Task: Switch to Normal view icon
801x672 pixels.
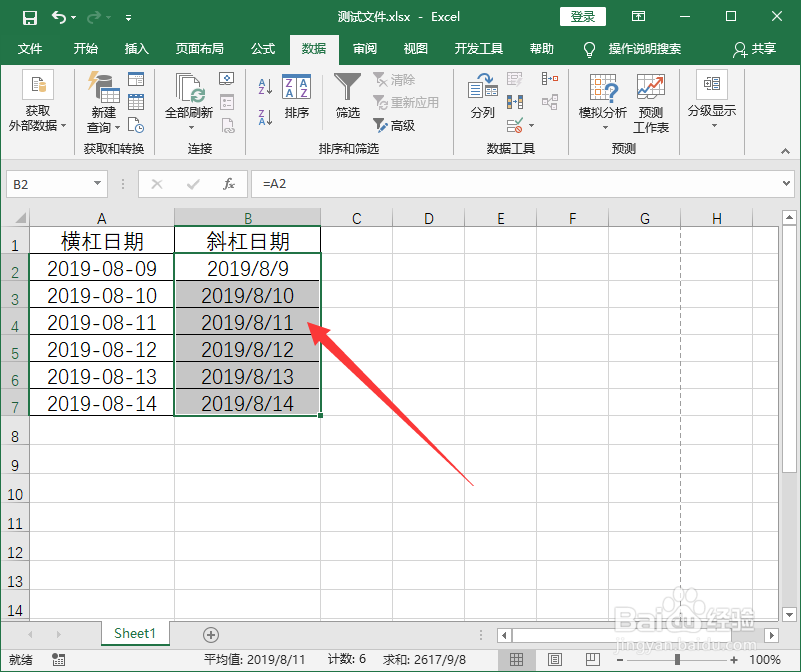Action: 516,660
